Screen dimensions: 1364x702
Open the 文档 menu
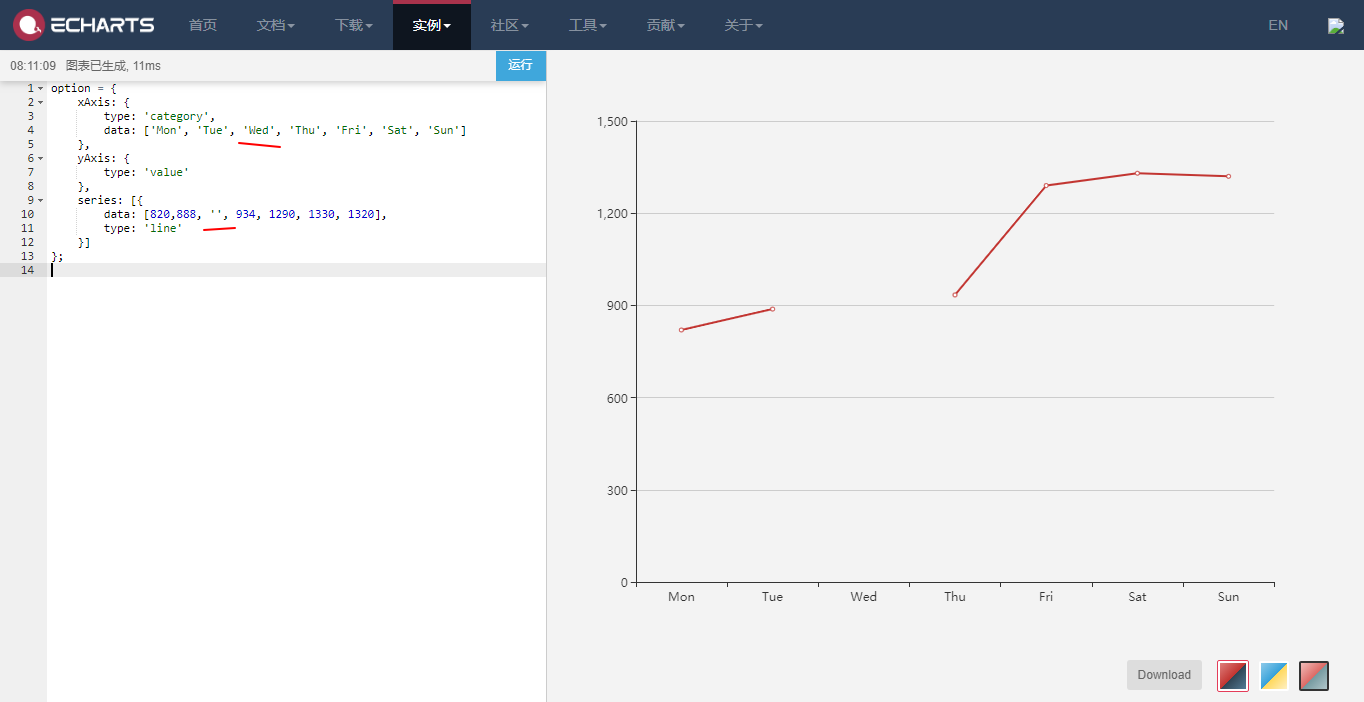275,25
